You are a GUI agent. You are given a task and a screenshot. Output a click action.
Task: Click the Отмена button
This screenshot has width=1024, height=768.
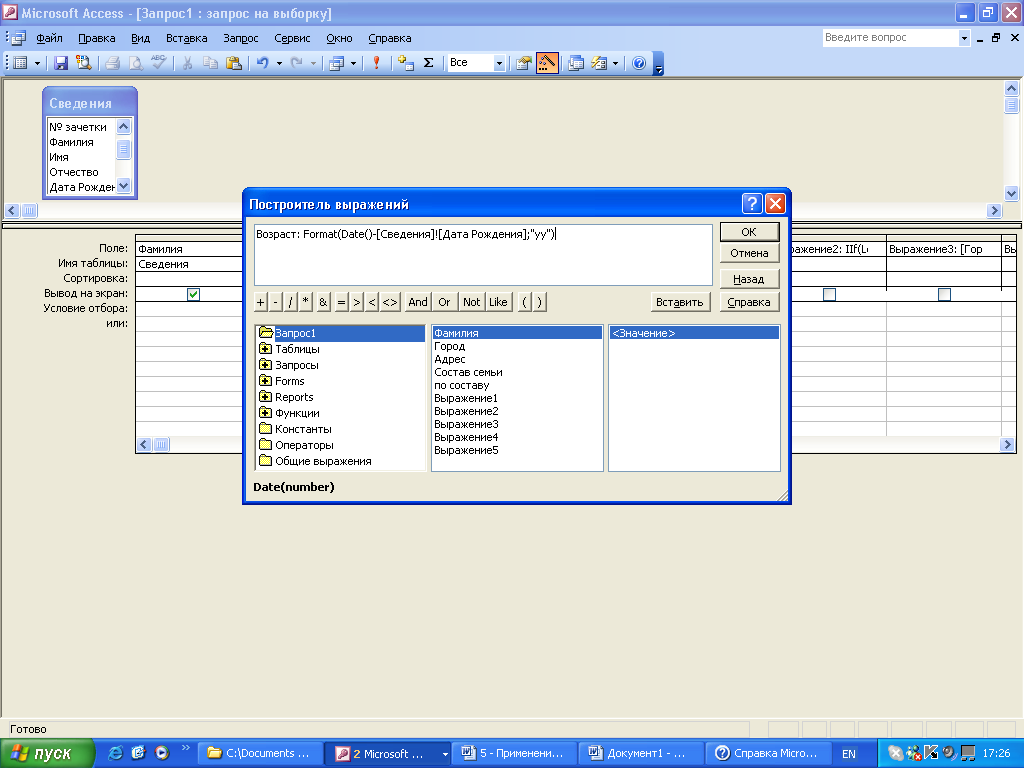749,253
